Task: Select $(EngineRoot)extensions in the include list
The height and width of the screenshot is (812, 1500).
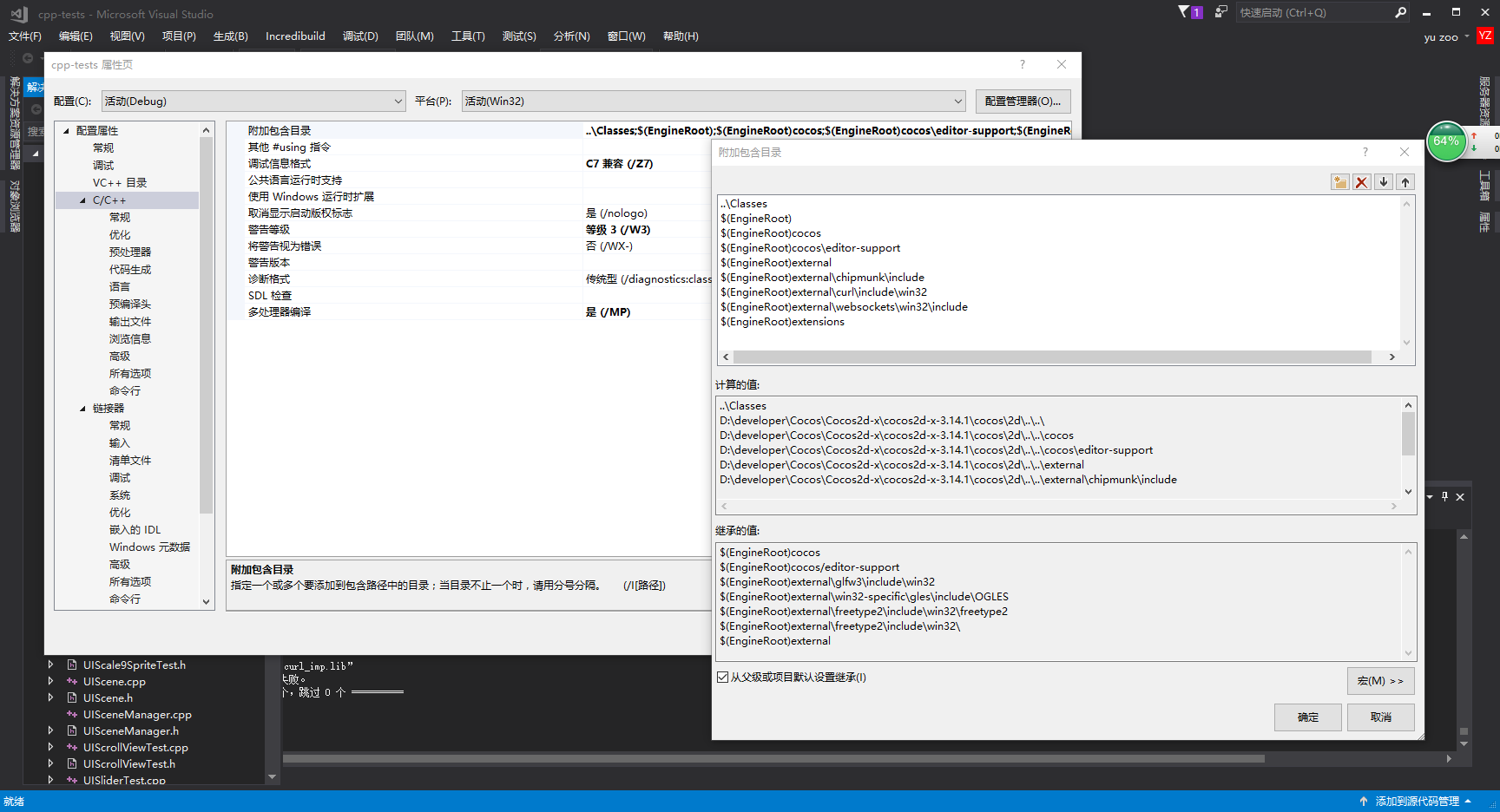Action: tap(782, 322)
